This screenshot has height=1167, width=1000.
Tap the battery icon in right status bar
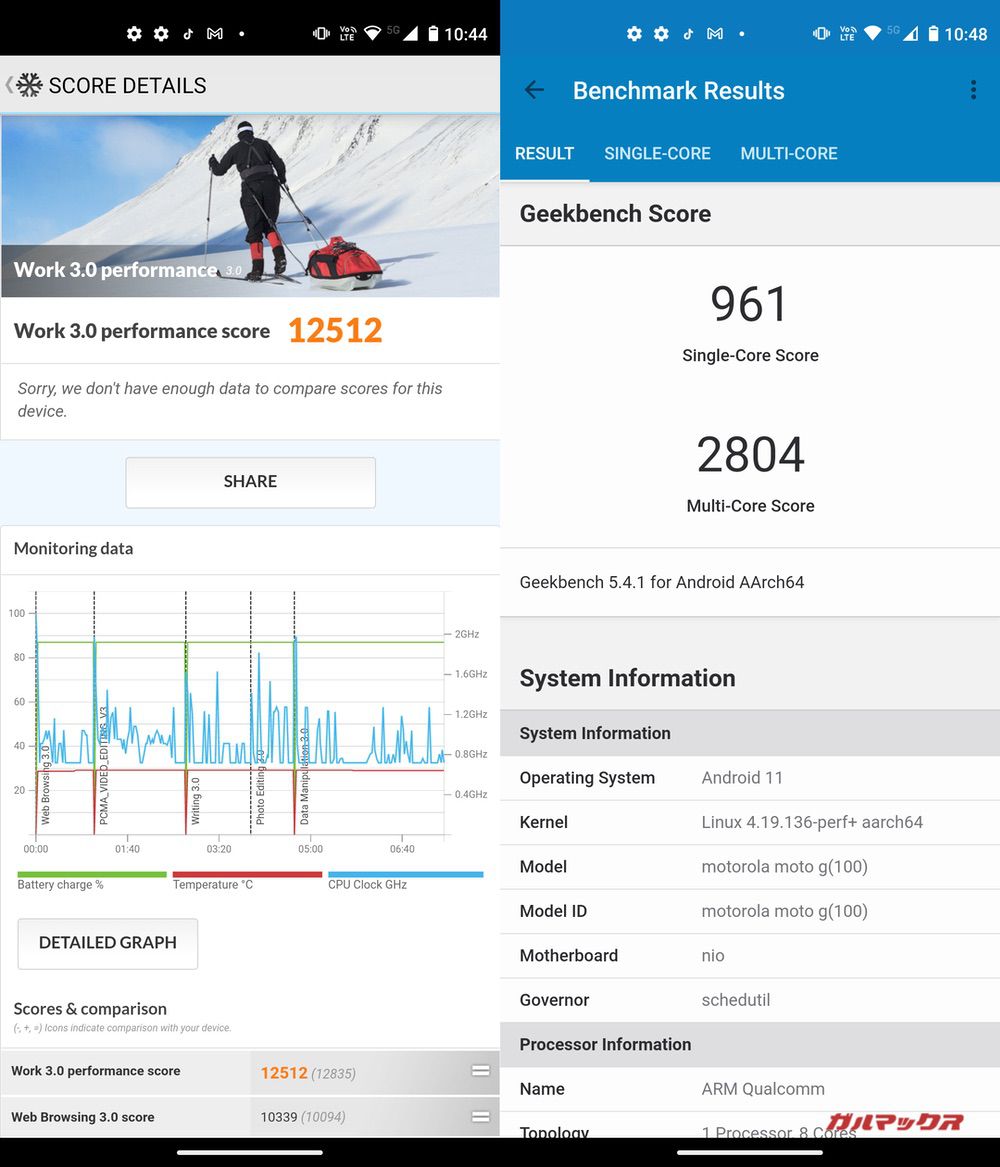pyautogui.click(x=933, y=34)
